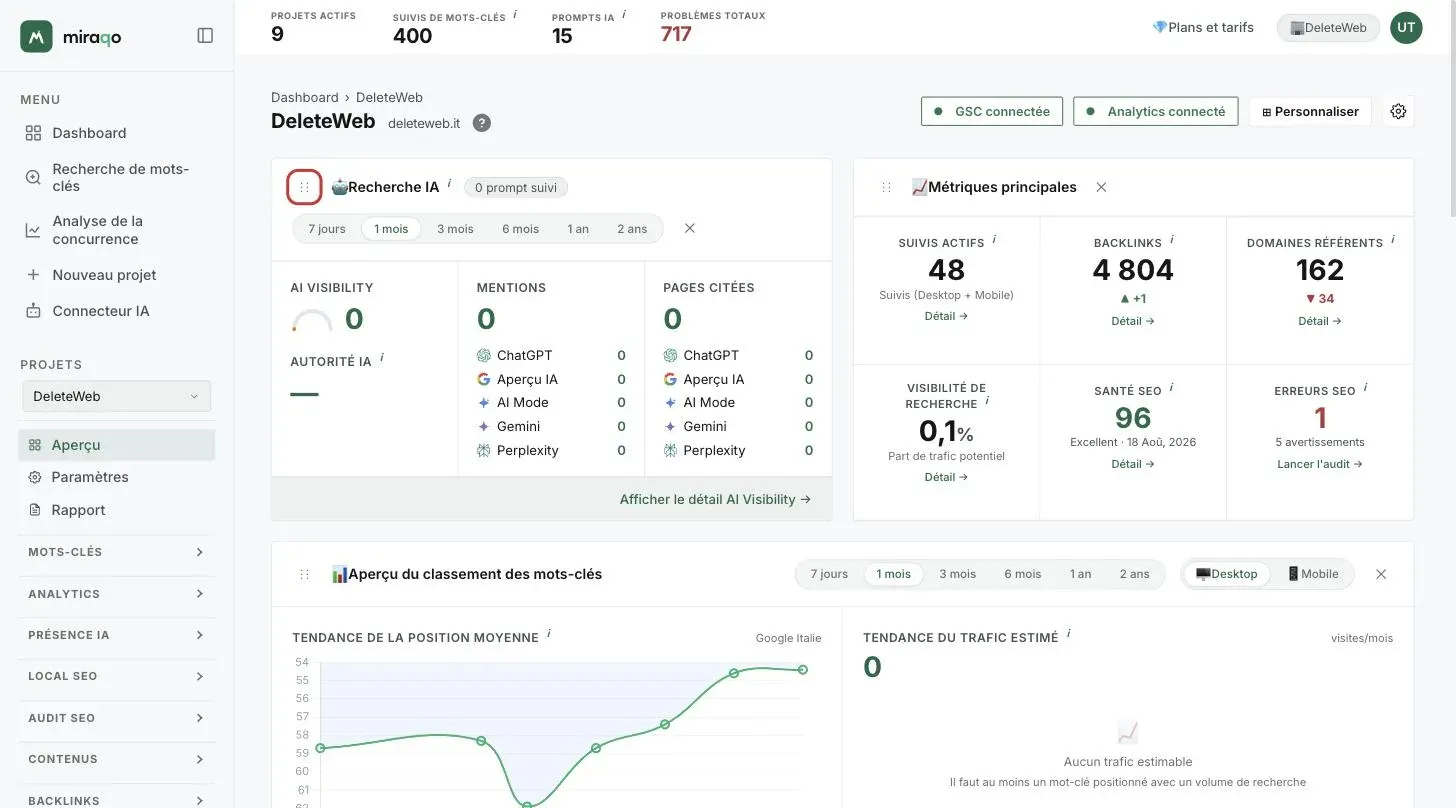Image resolution: width=1456 pixels, height=808 pixels.
Task: Switch keyword ranking view to Mobile
Action: click(1312, 574)
